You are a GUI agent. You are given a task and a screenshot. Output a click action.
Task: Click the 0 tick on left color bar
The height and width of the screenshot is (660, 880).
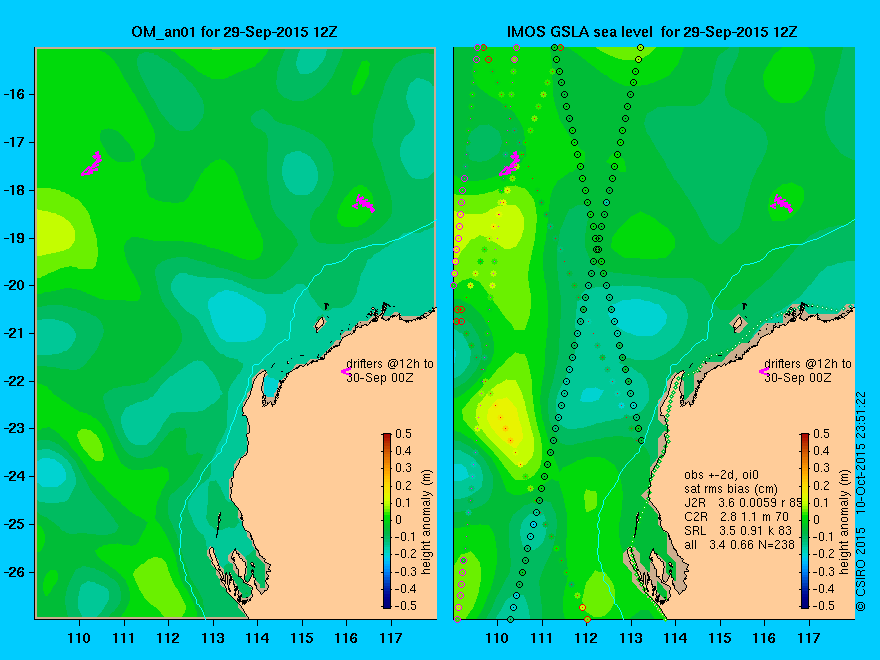coord(399,520)
